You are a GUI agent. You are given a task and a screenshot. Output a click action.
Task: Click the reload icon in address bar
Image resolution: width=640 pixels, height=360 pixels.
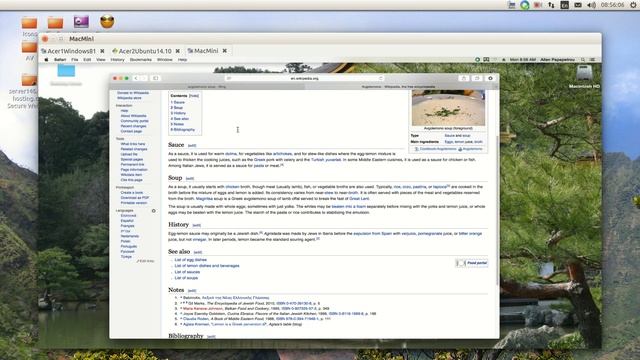(380, 78)
